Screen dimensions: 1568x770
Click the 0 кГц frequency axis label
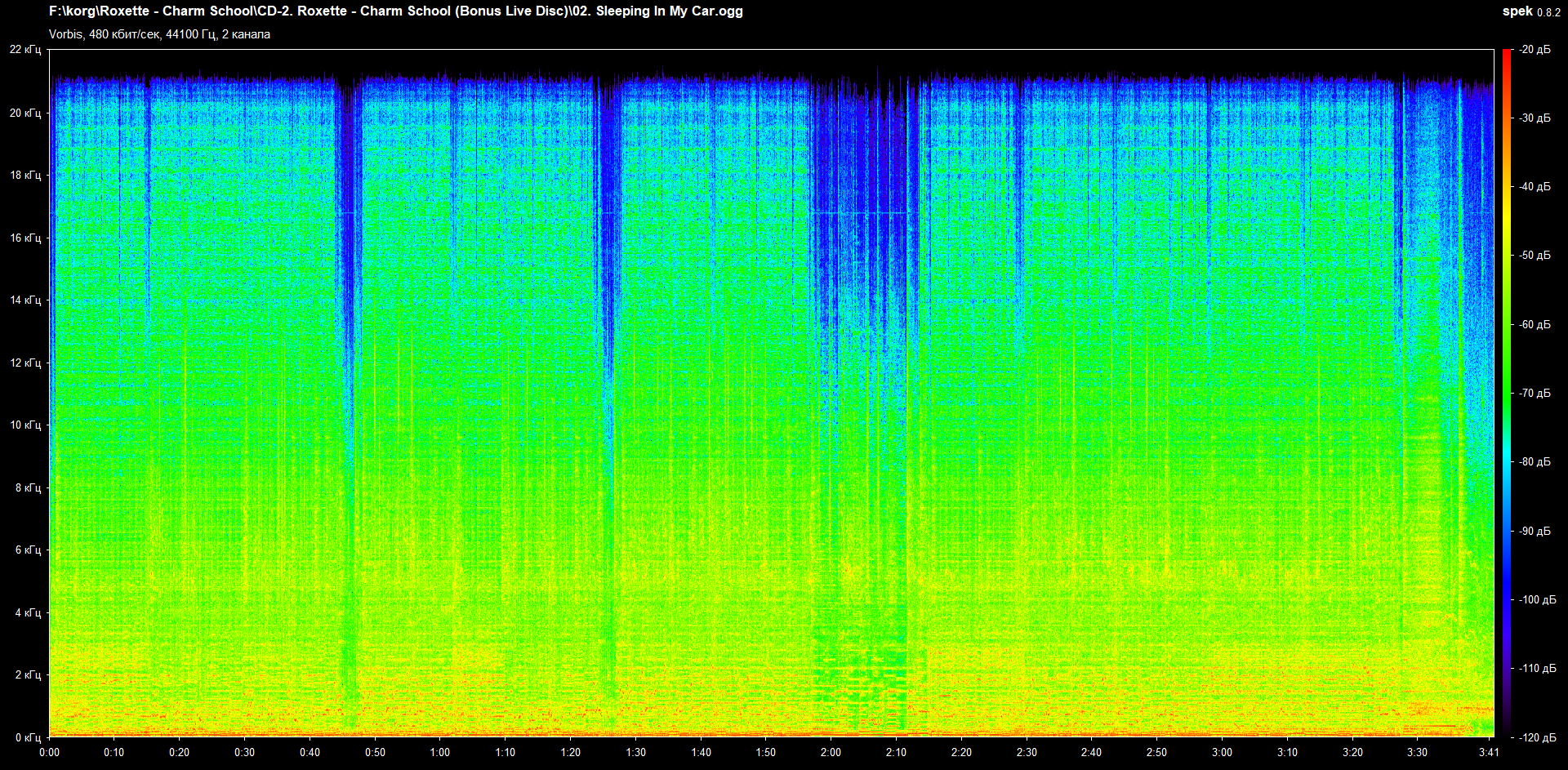click(x=28, y=737)
